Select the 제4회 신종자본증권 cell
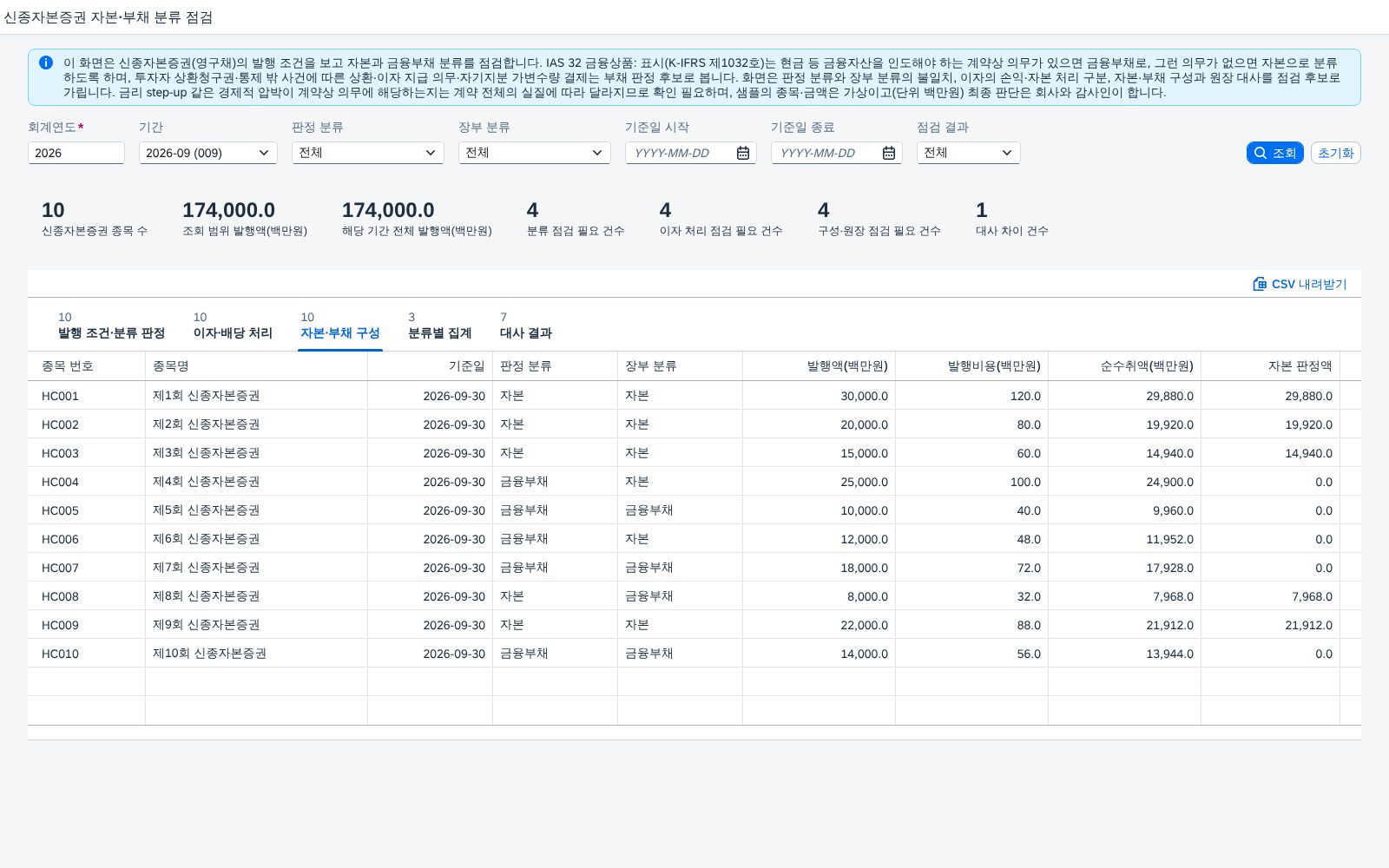 pyautogui.click(x=257, y=482)
